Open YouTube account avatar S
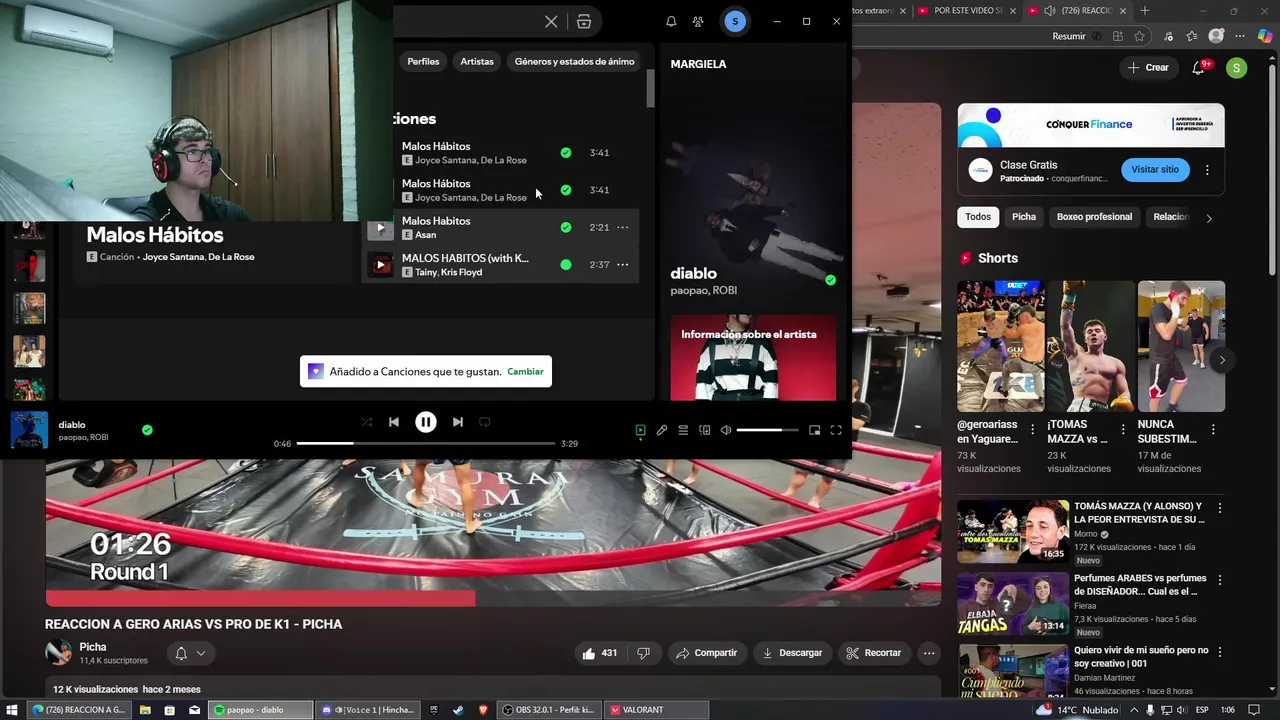This screenshot has width=1280, height=720. [1237, 67]
